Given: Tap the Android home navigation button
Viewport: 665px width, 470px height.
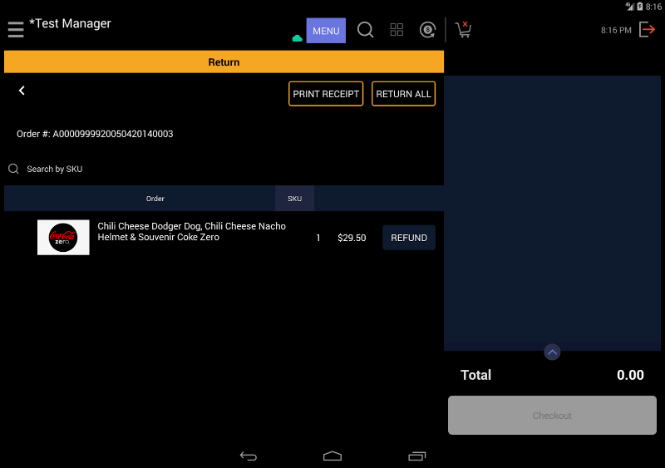Looking at the screenshot, I should (x=332, y=456).
